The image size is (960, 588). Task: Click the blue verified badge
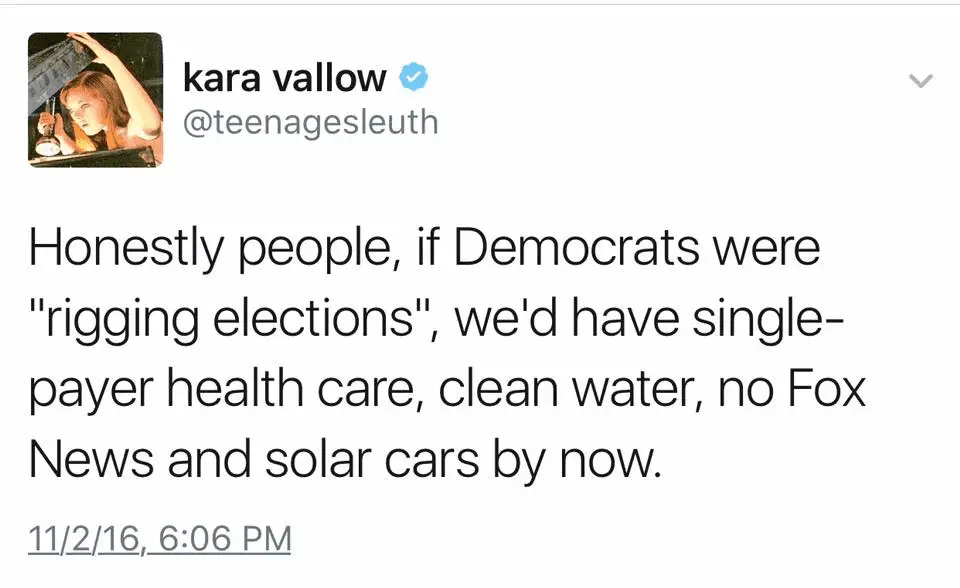pos(415,76)
